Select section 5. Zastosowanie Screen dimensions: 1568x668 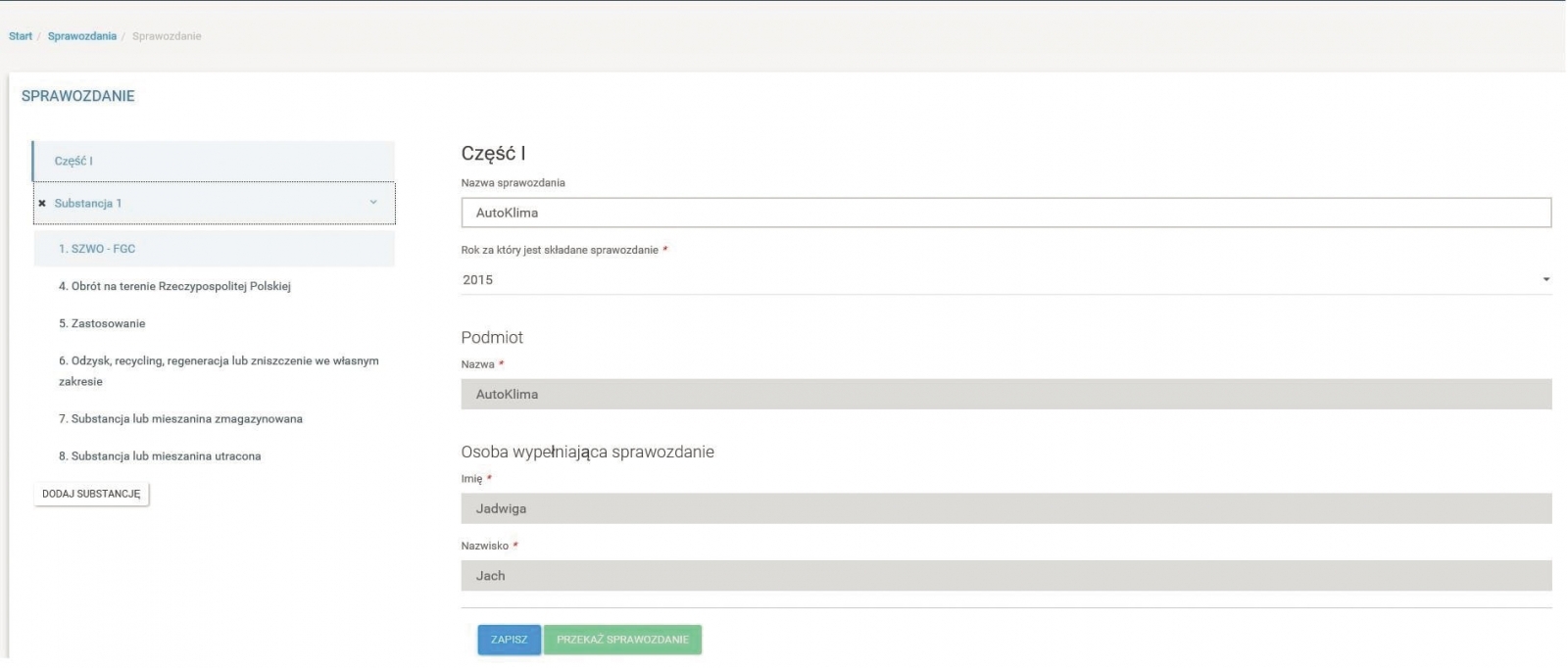tap(102, 324)
